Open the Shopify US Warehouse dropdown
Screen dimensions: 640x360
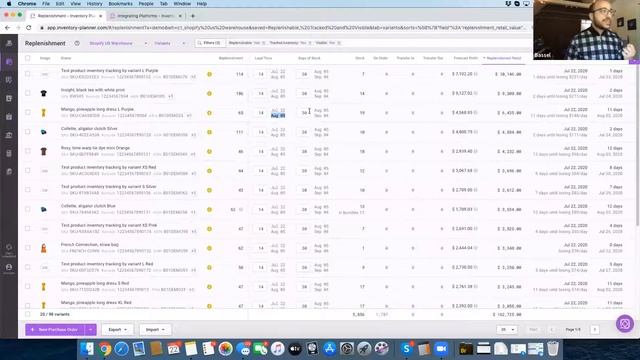coord(118,43)
